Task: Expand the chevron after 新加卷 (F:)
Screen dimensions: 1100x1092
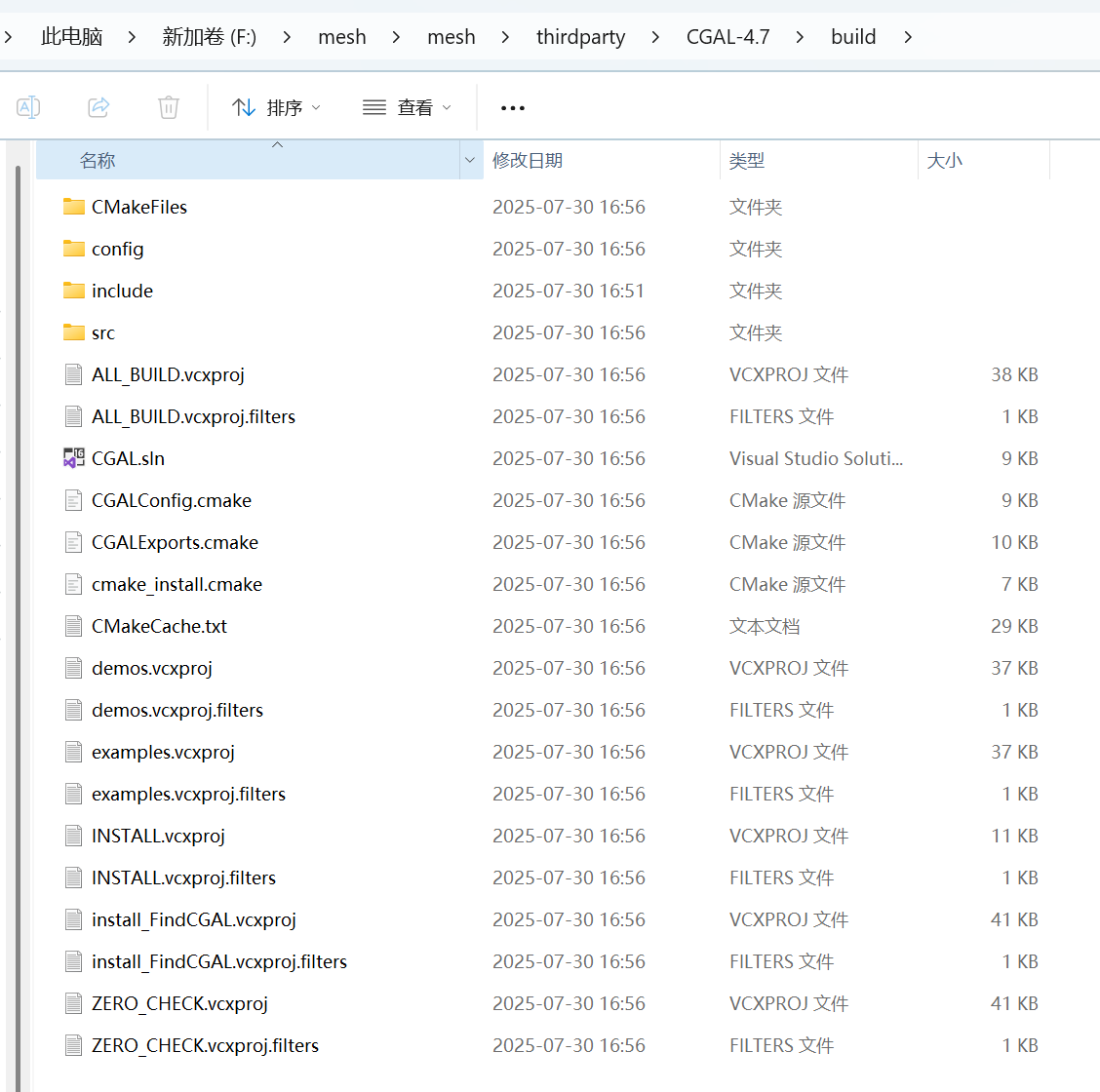Action: tap(287, 36)
